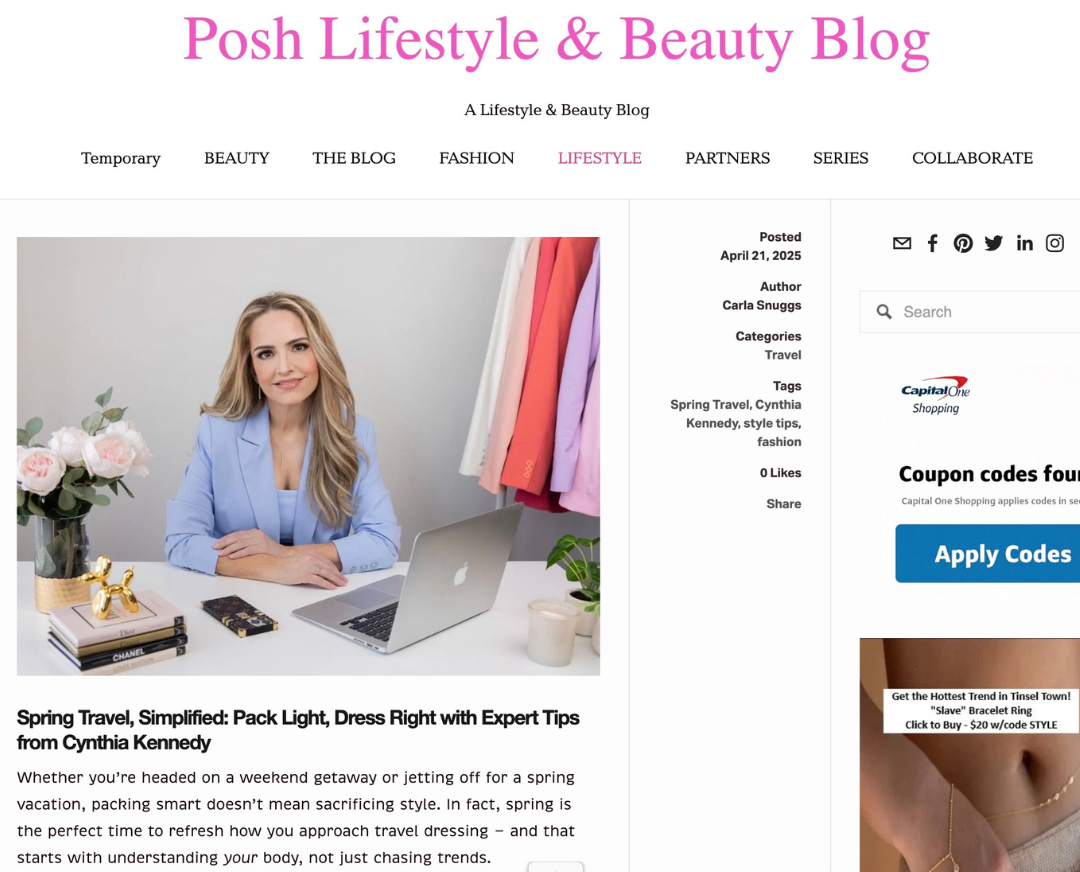
Task: Open the Facebook social icon
Action: [932, 243]
